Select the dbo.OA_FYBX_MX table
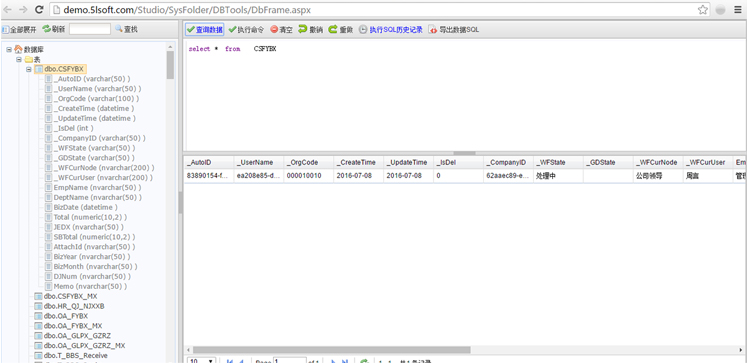Image resolution: width=747 pixels, height=363 pixels. click(x=73, y=326)
